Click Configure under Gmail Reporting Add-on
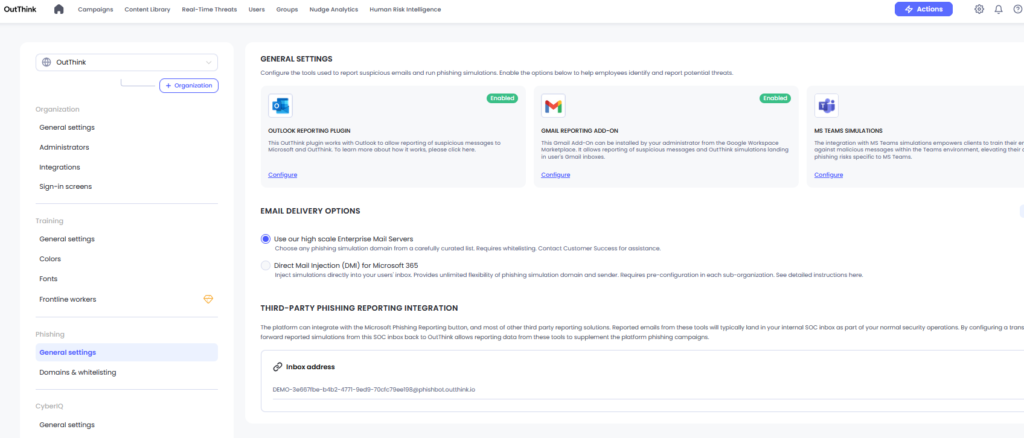Image resolution: width=1024 pixels, height=438 pixels. click(555, 175)
